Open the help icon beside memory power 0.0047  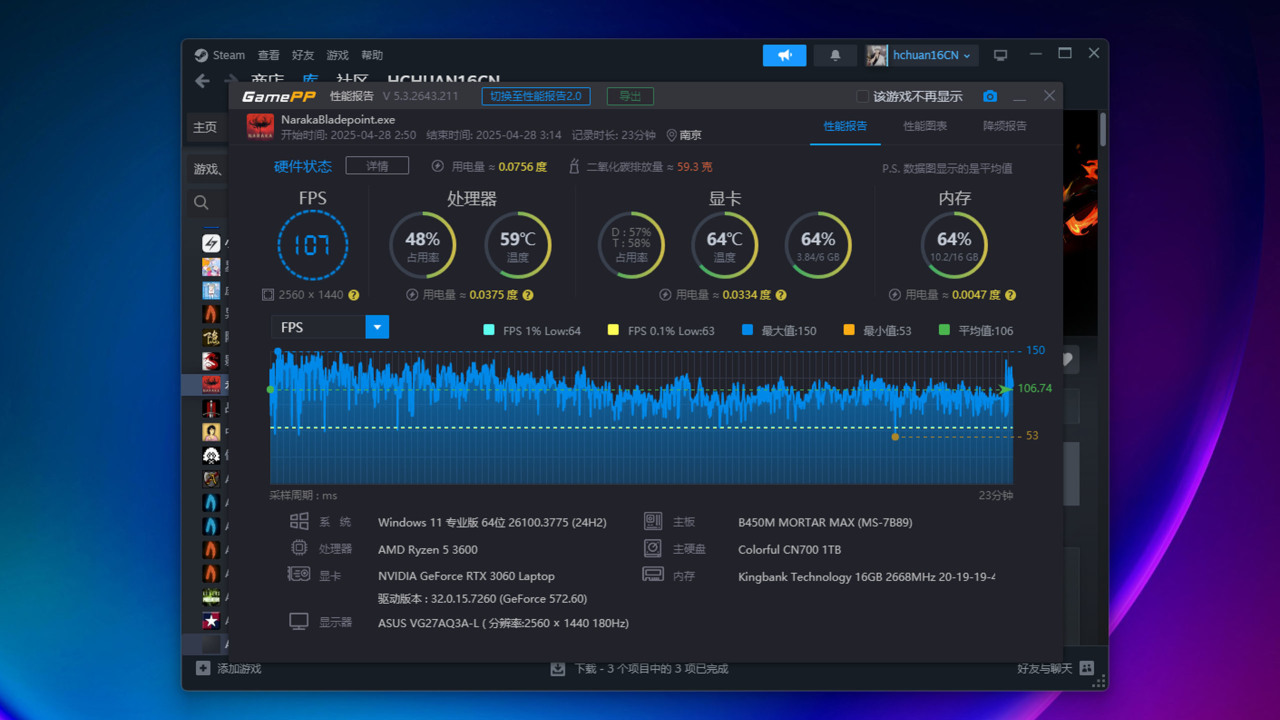(1011, 296)
